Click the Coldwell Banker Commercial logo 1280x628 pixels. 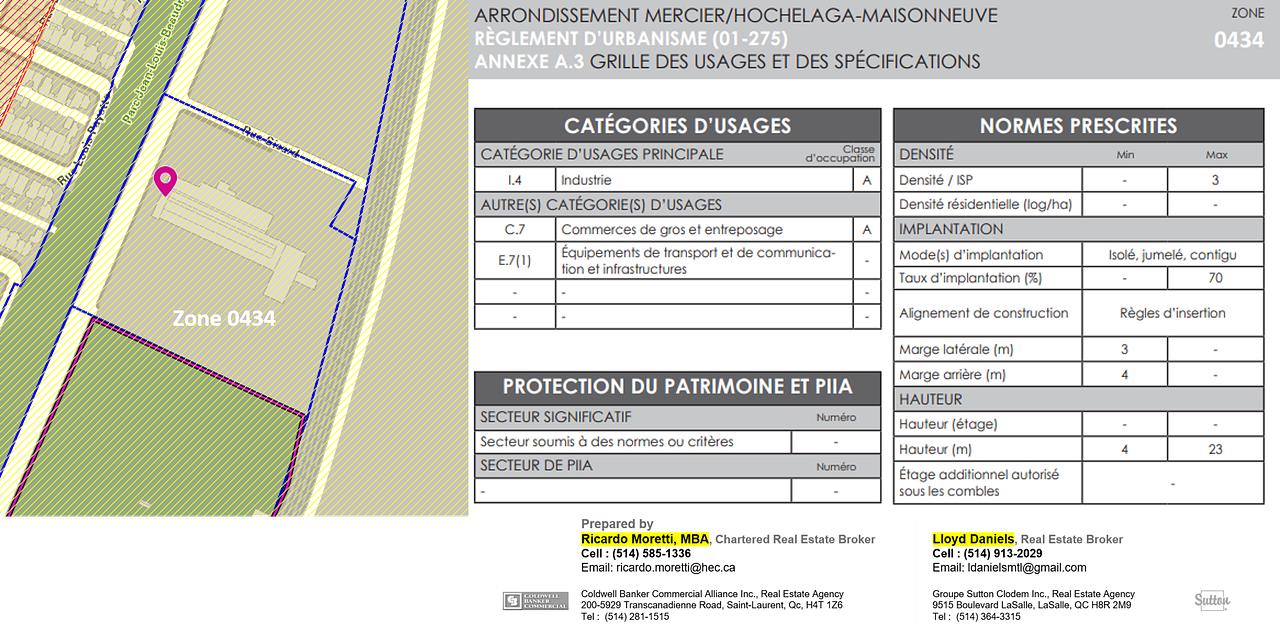click(x=535, y=600)
